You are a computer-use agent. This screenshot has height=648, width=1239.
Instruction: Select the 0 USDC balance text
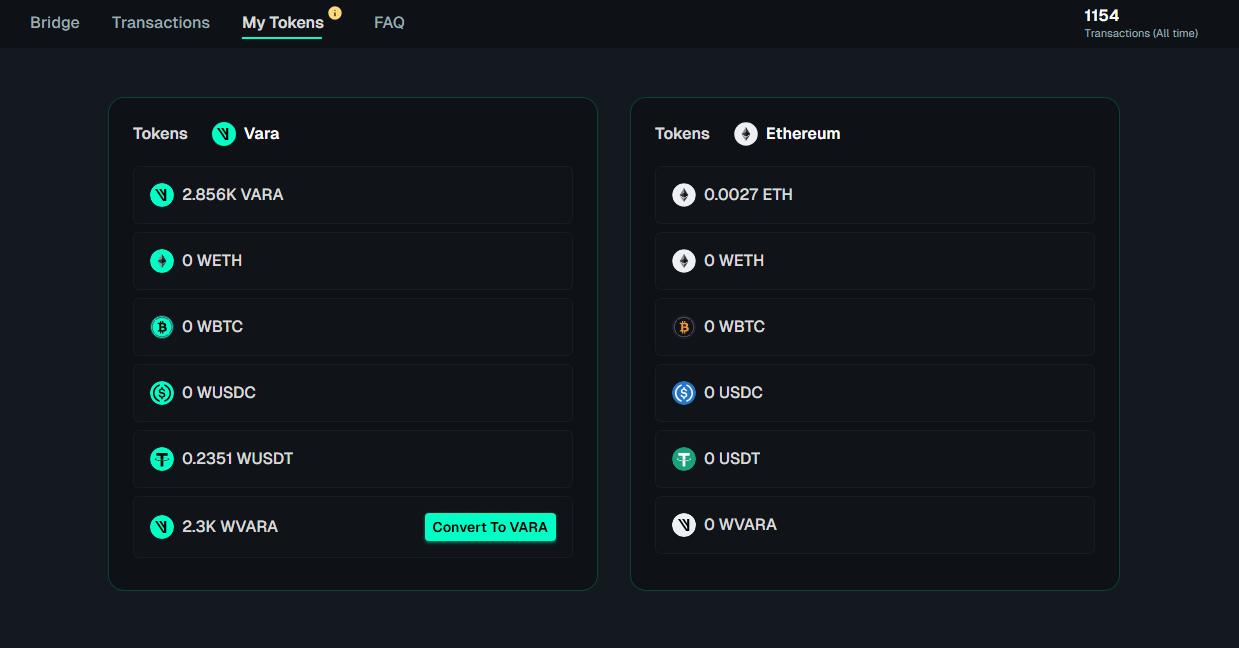click(733, 393)
